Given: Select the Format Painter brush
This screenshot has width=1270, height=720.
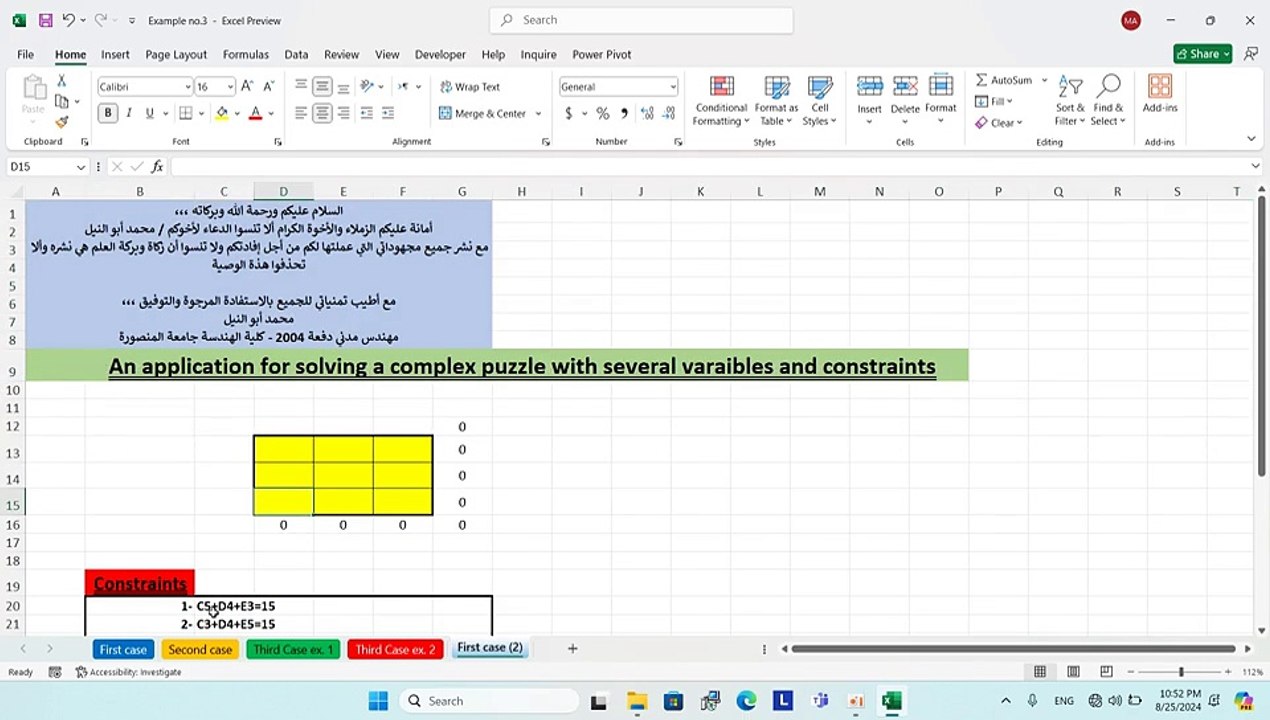Looking at the screenshot, I should click(x=62, y=122).
